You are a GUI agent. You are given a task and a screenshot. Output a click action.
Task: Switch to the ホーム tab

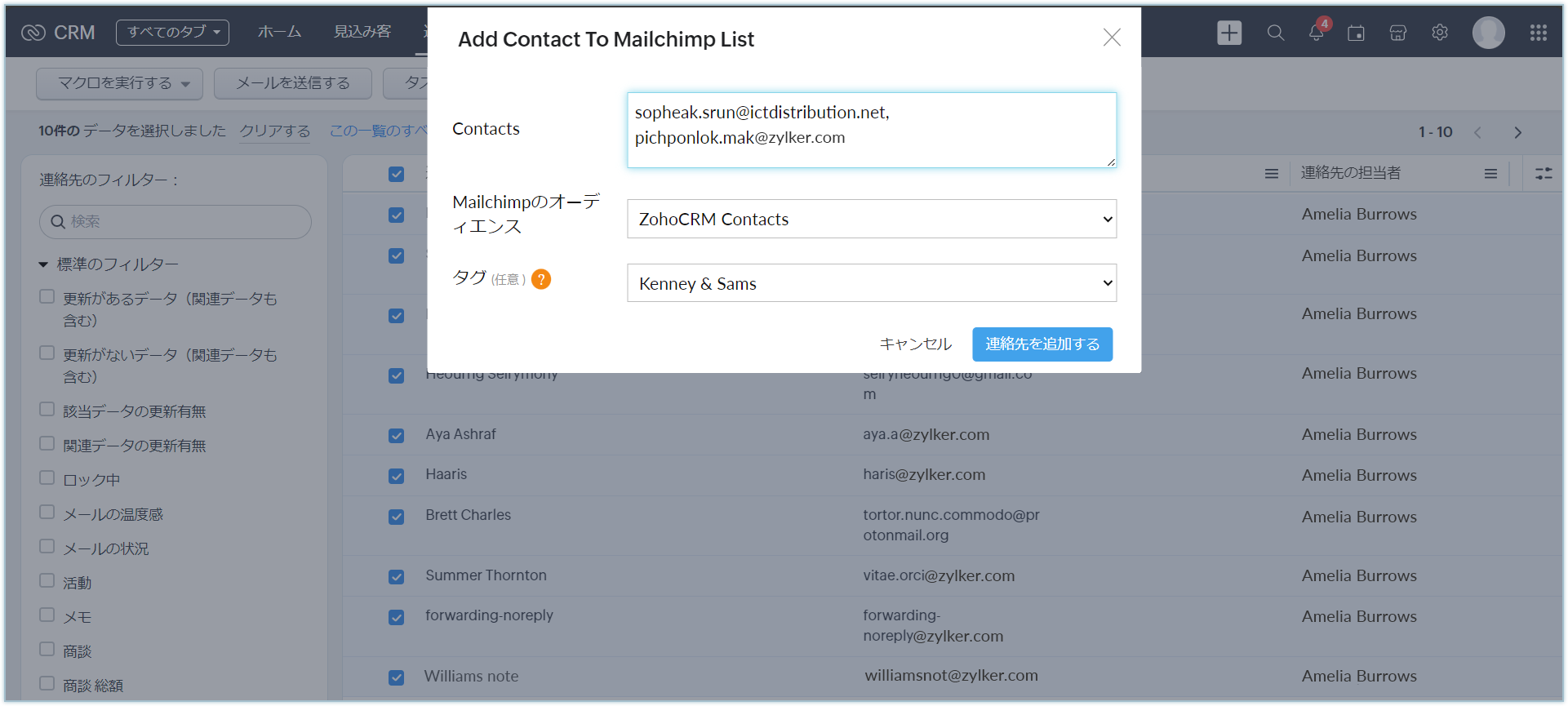coord(279,32)
